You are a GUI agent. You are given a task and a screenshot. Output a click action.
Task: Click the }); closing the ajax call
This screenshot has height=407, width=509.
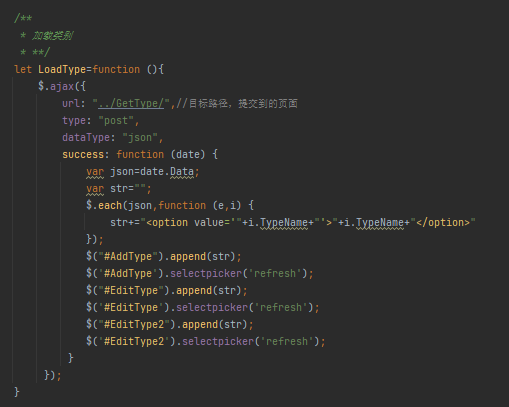pyautogui.click(x=53, y=375)
